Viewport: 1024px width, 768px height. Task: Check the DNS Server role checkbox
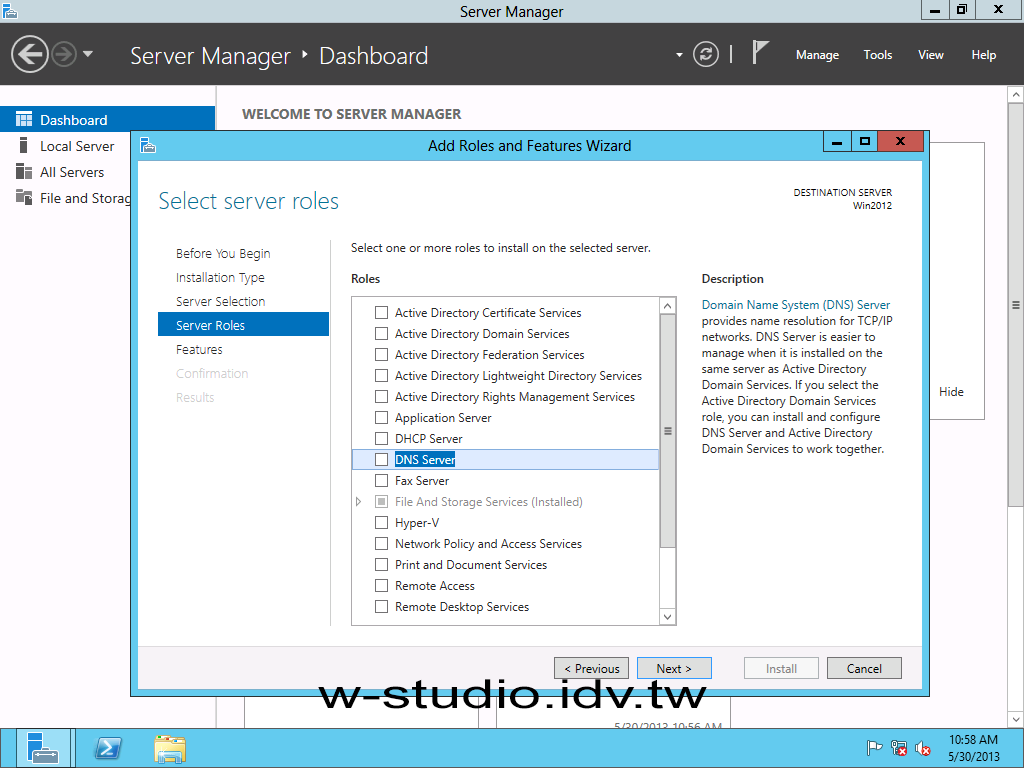381,460
